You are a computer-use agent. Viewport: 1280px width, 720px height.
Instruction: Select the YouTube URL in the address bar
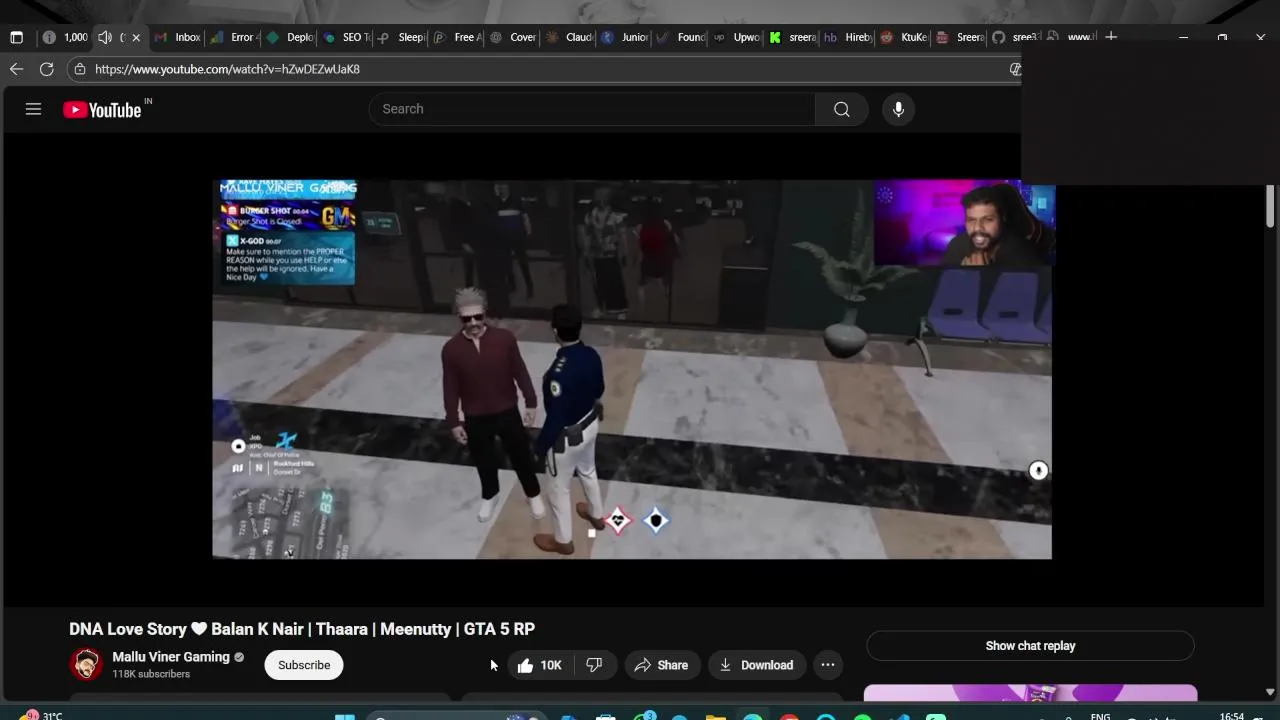pyautogui.click(x=227, y=69)
